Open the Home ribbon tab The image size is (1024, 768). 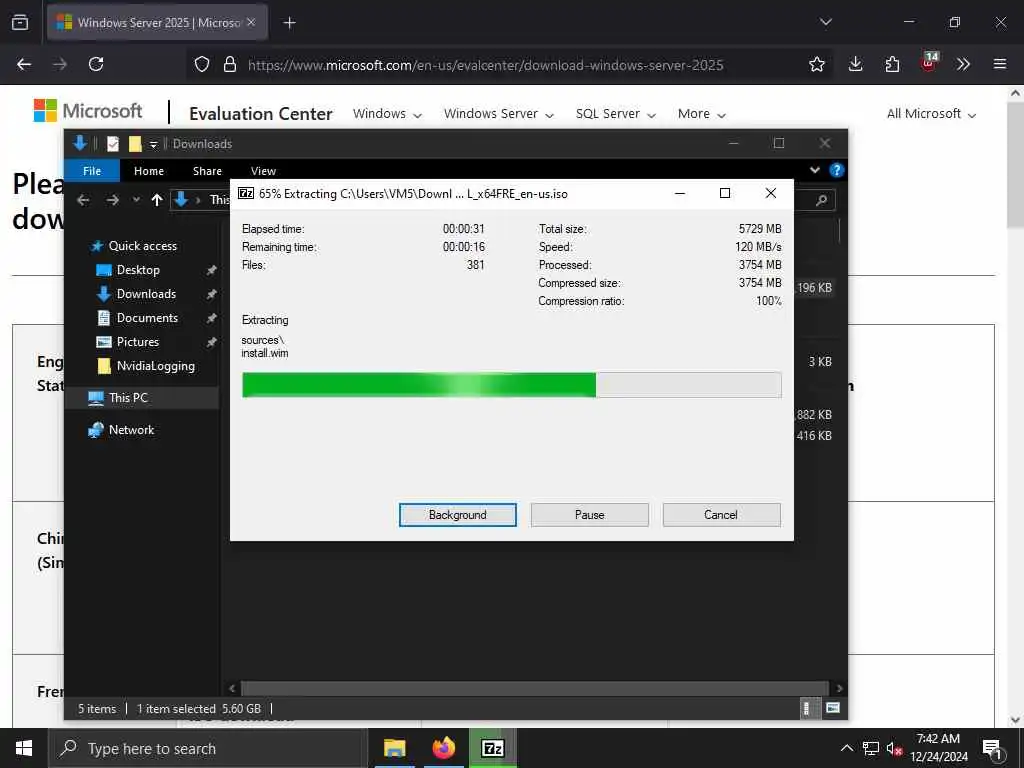149,170
